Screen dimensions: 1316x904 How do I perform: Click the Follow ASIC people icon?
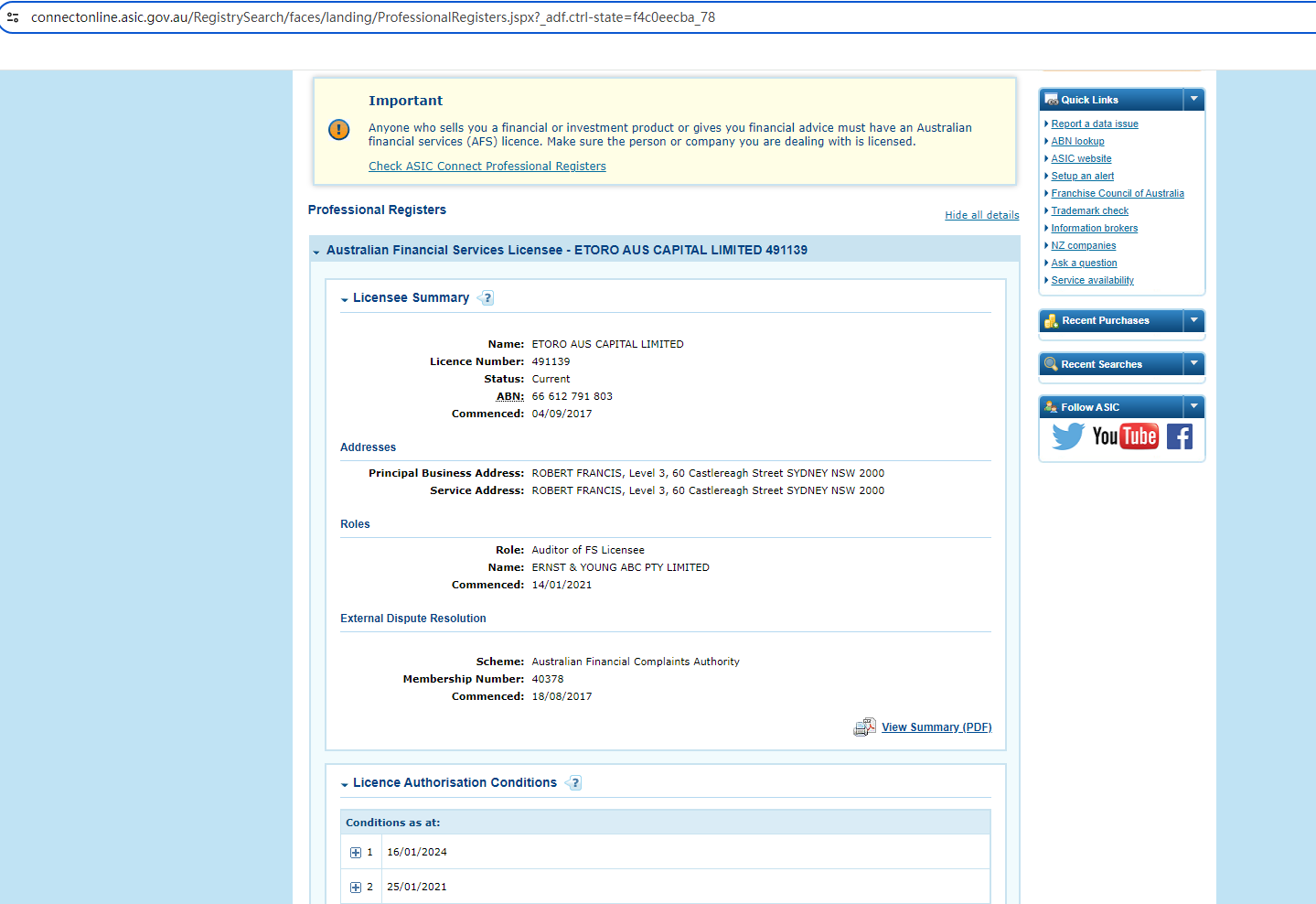click(x=1052, y=407)
